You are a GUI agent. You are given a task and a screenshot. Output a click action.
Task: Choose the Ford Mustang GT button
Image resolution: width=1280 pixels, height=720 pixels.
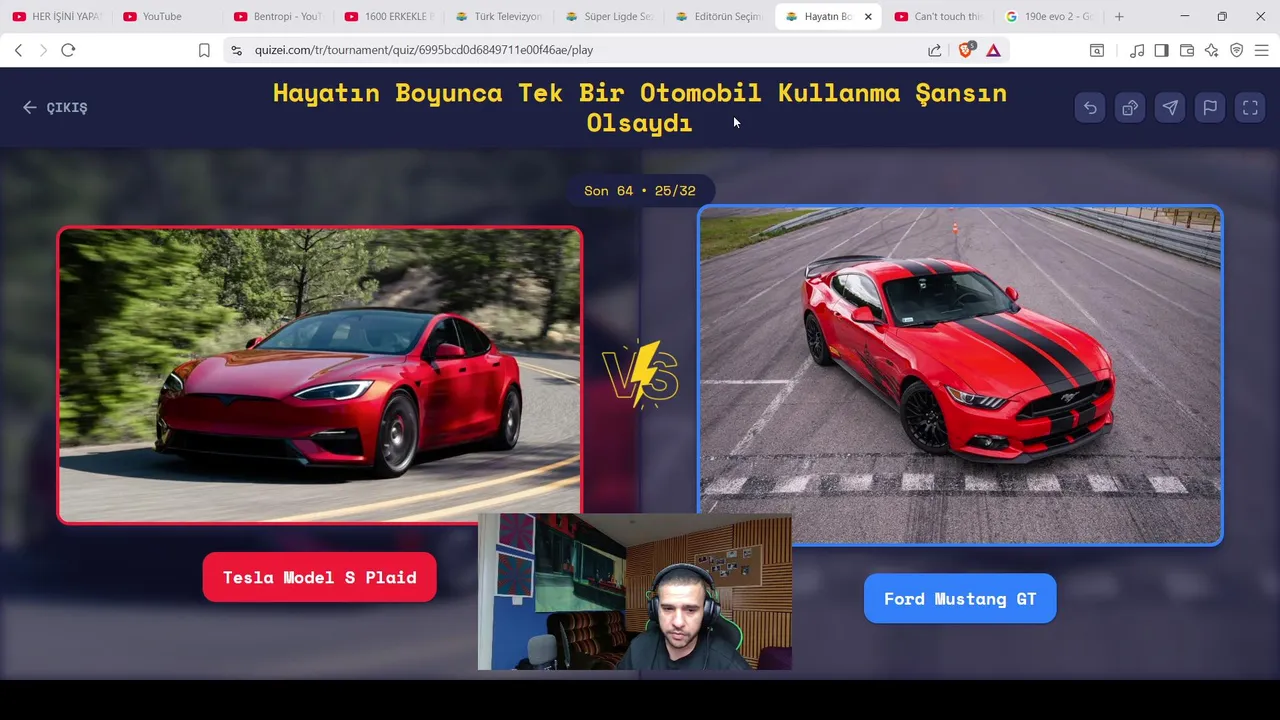(x=960, y=598)
